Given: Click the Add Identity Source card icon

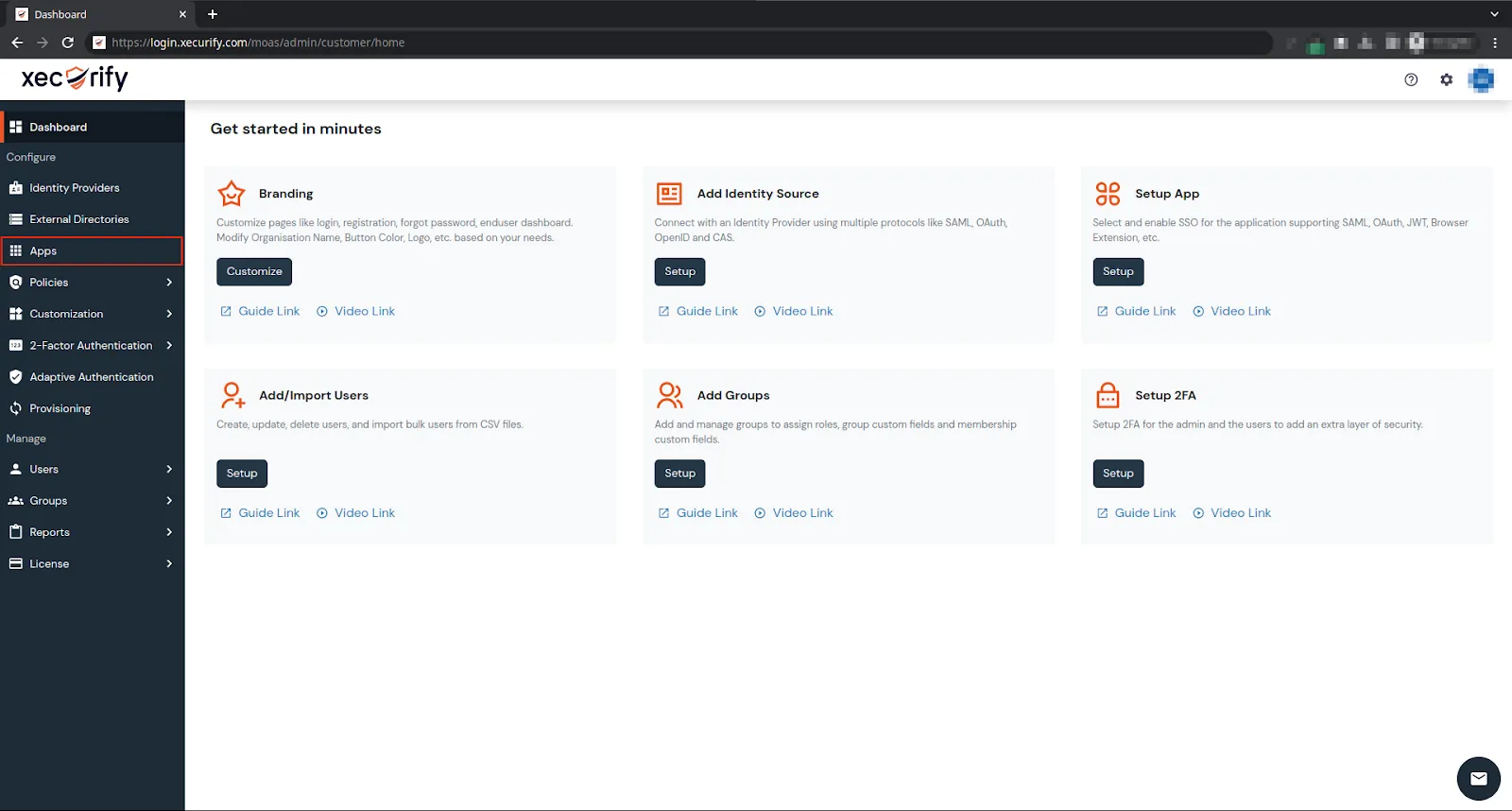Looking at the screenshot, I should point(669,194).
